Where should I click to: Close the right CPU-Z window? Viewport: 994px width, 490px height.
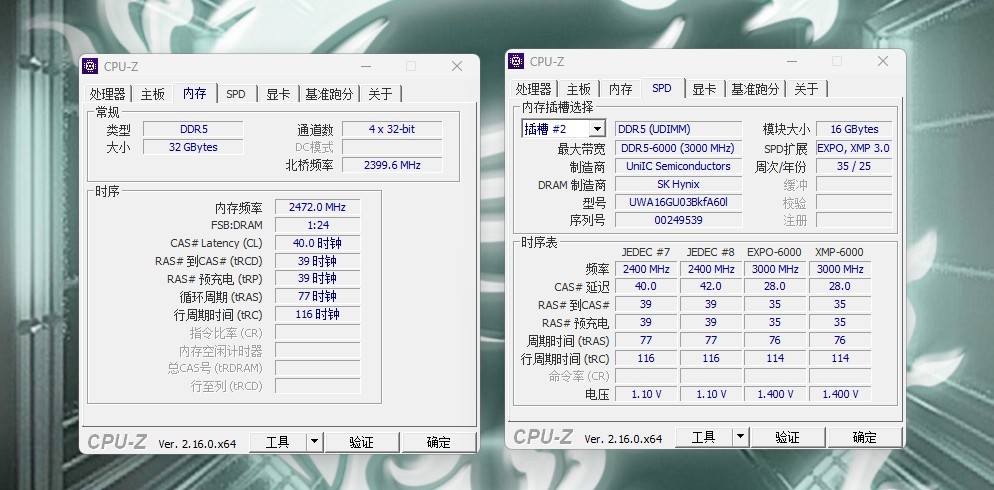click(882, 61)
